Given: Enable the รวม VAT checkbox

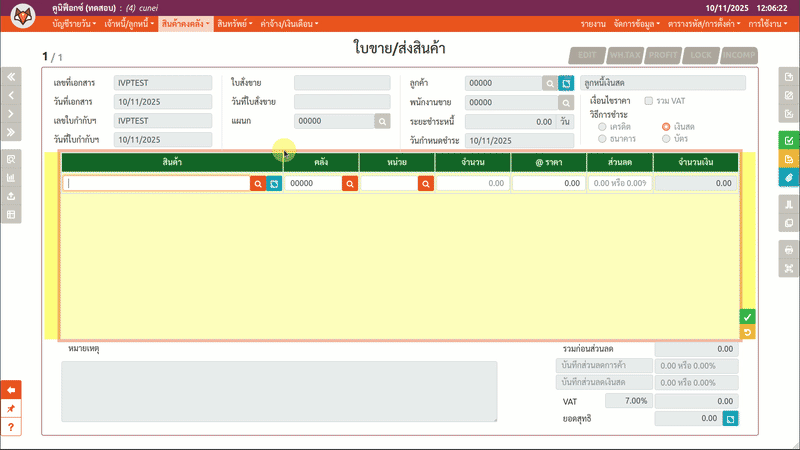Looking at the screenshot, I should pyautogui.click(x=649, y=101).
